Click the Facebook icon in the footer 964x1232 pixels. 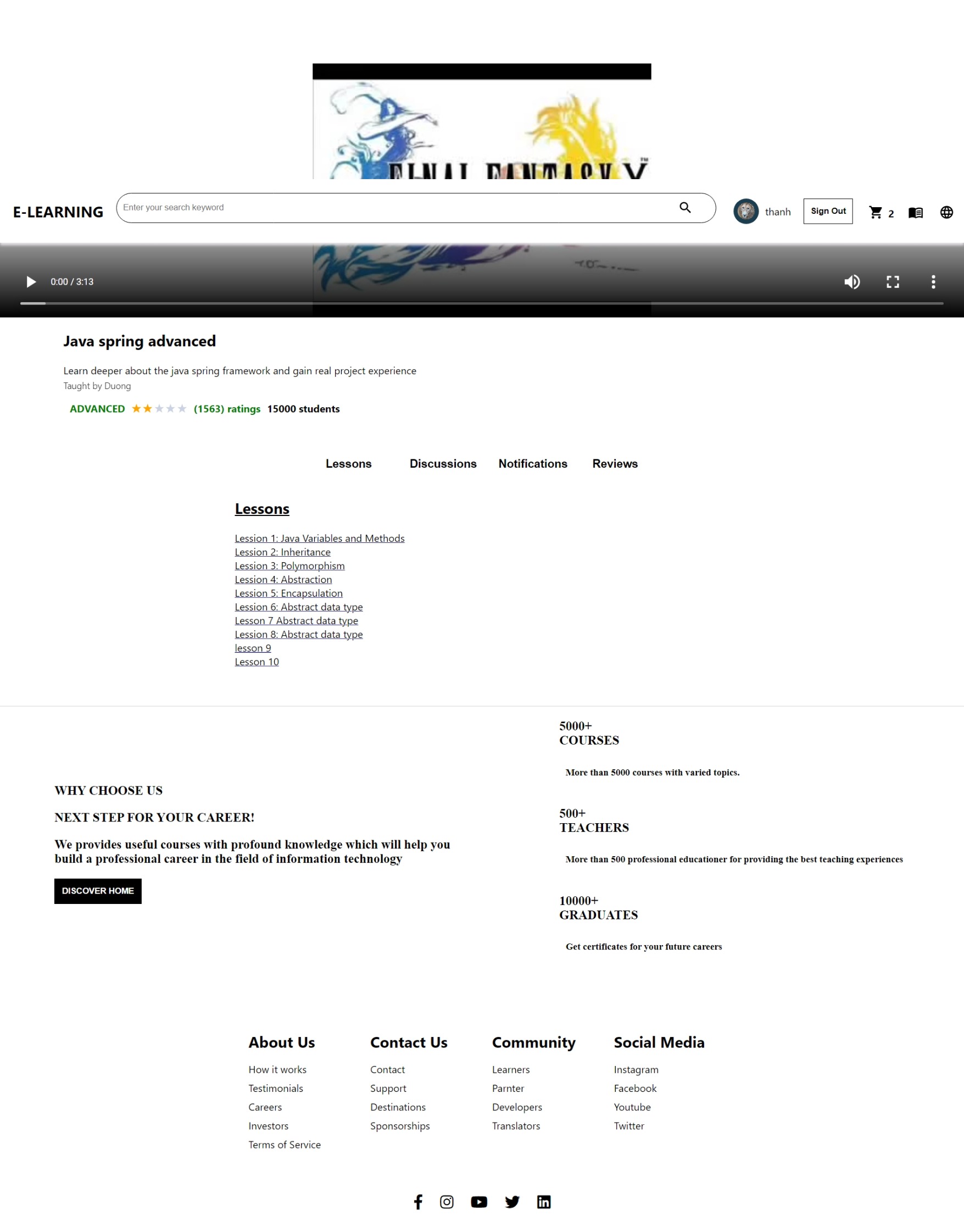(x=418, y=1202)
